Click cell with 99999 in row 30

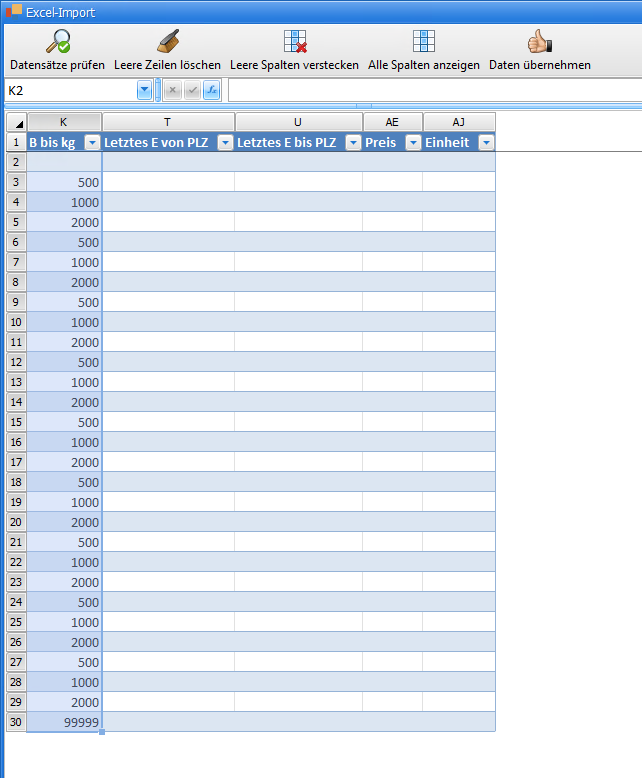64,722
